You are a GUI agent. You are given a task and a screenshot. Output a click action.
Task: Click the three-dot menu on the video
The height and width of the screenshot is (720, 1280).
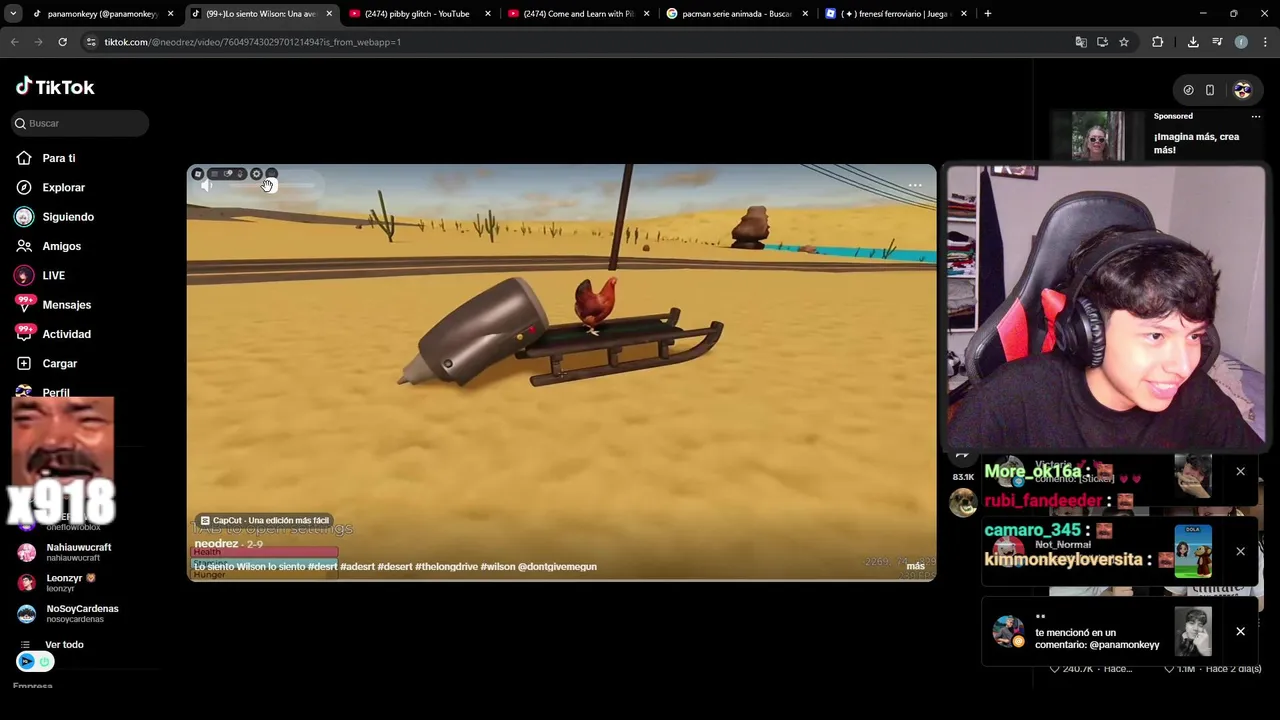(915, 185)
